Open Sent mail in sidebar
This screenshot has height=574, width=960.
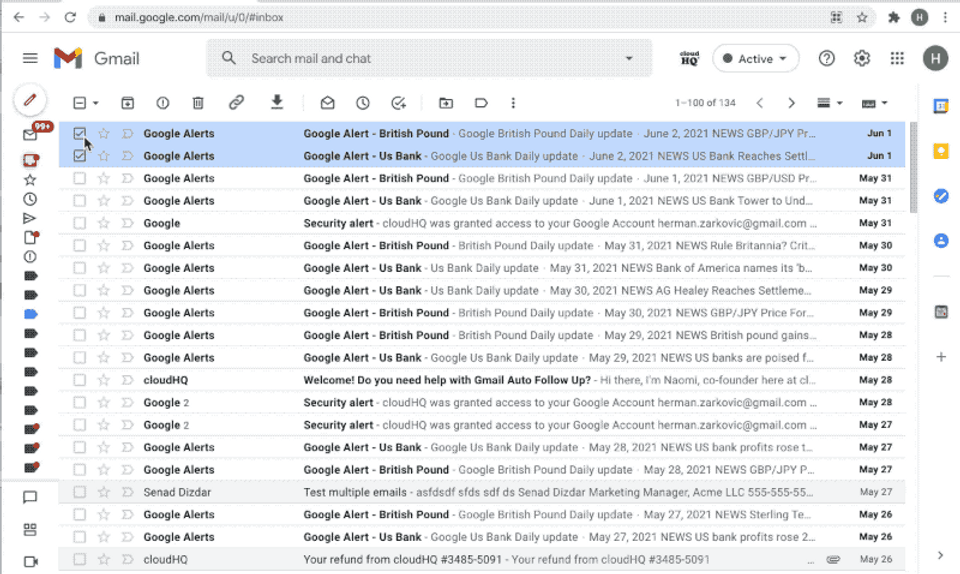coord(29,218)
